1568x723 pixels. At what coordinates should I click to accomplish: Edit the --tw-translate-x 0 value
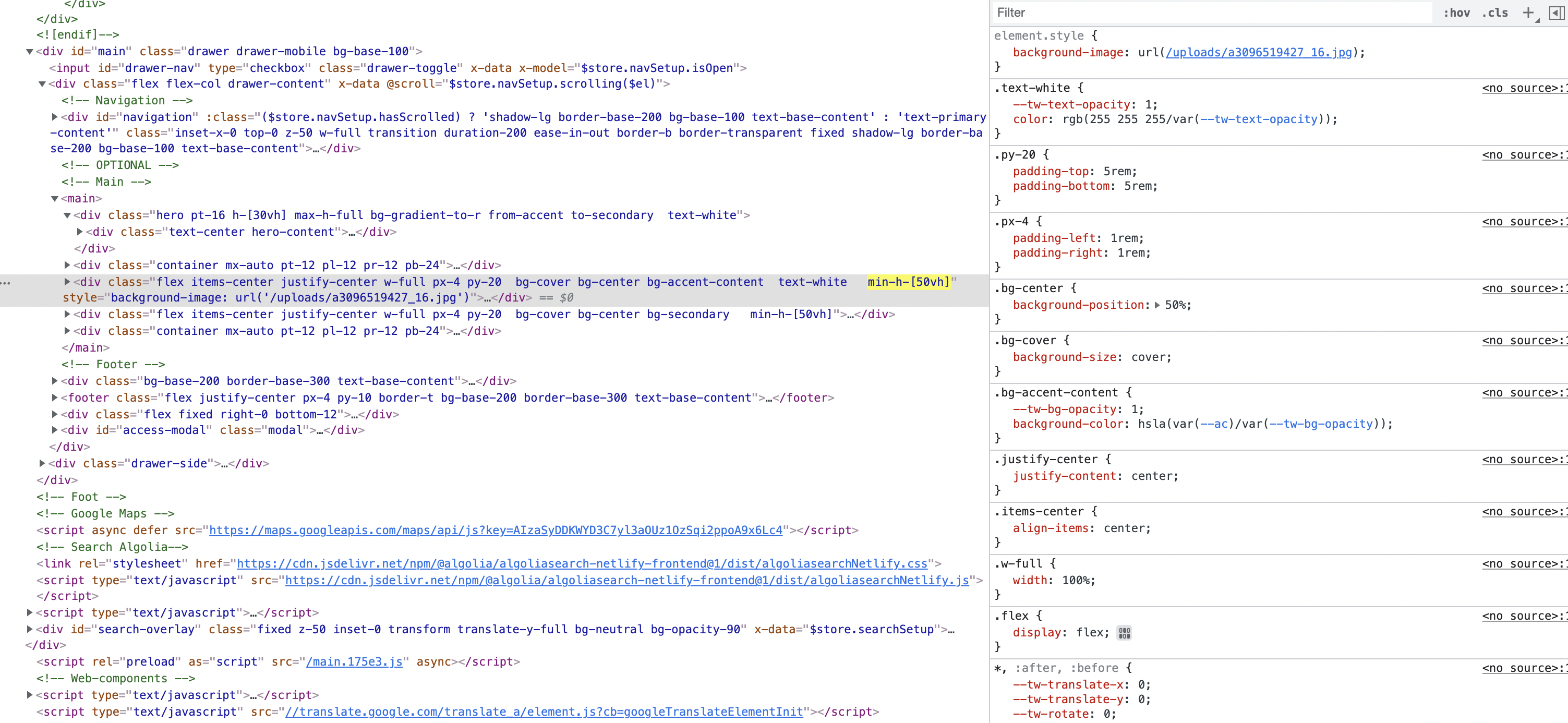(x=1141, y=684)
